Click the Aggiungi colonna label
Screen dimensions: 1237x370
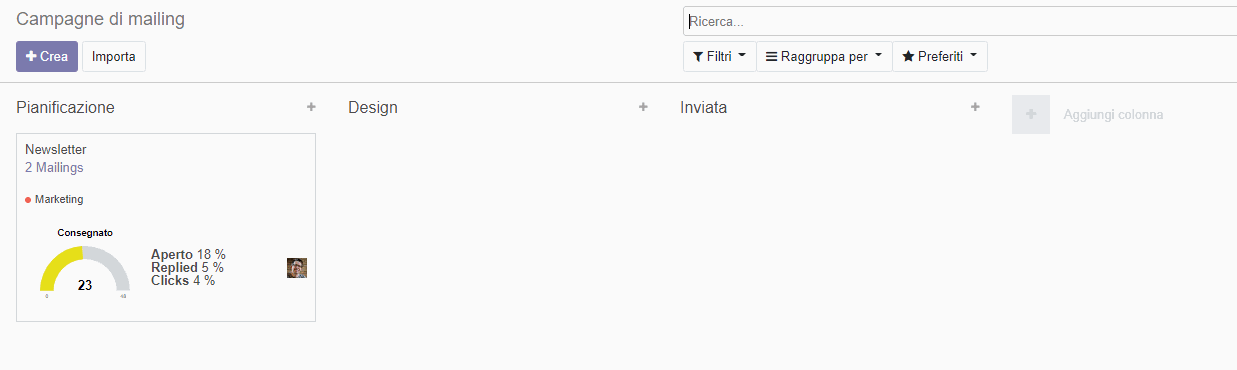1113,115
